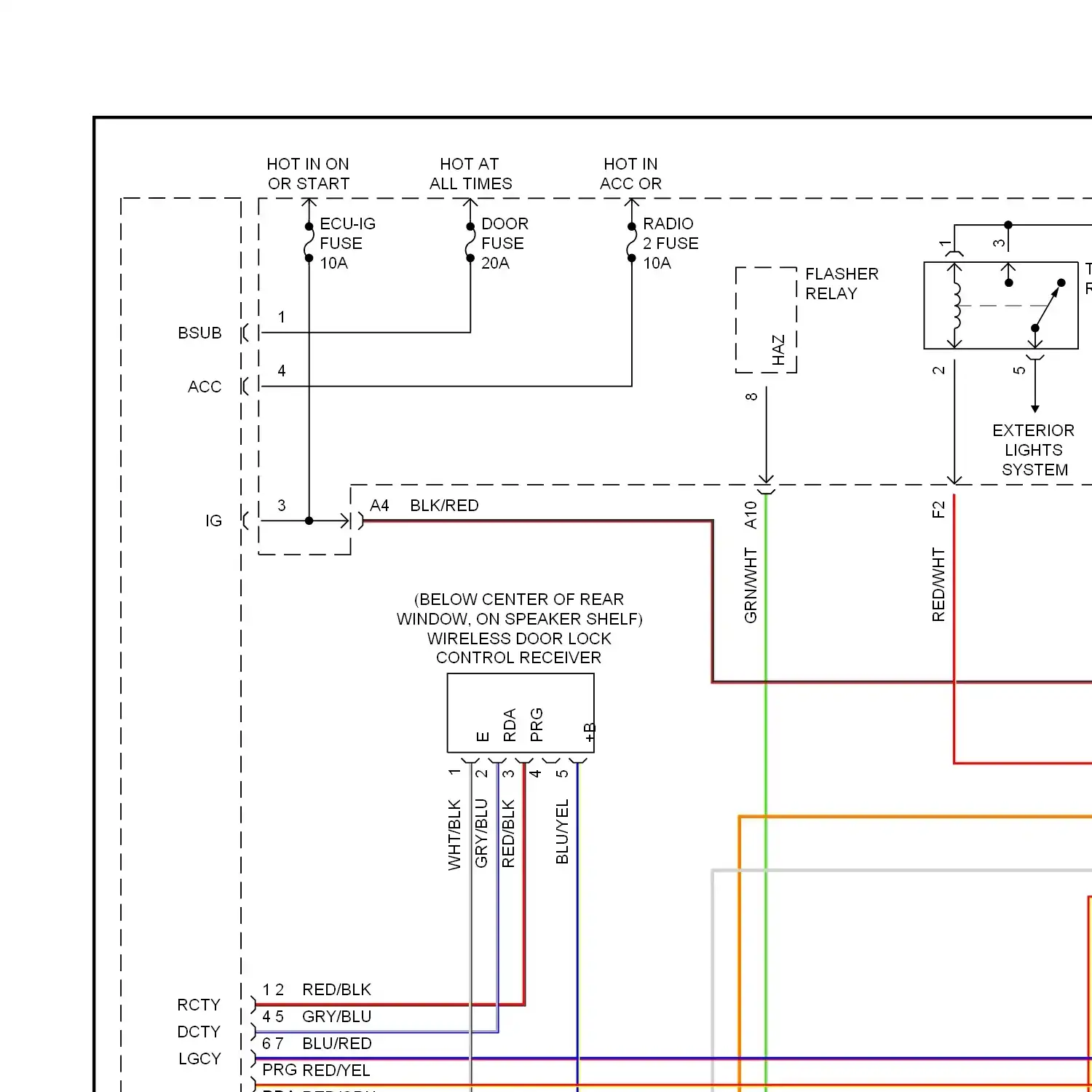Click the relay coil symbol
This screenshot has width=1092, height=1092.
point(955,306)
